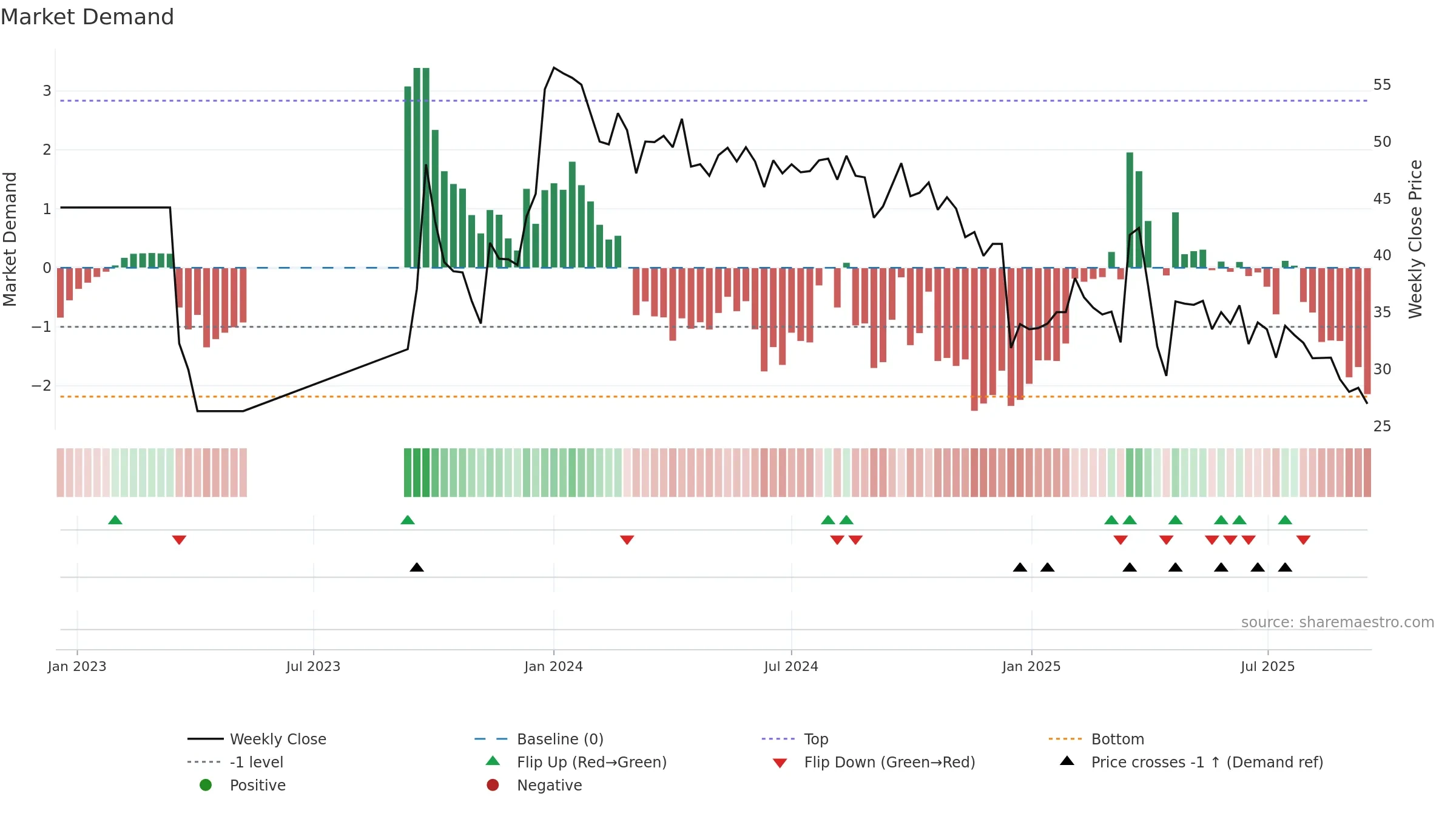Click the red Flip Down legend triangle
1456x819 pixels.
click(780, 763)
